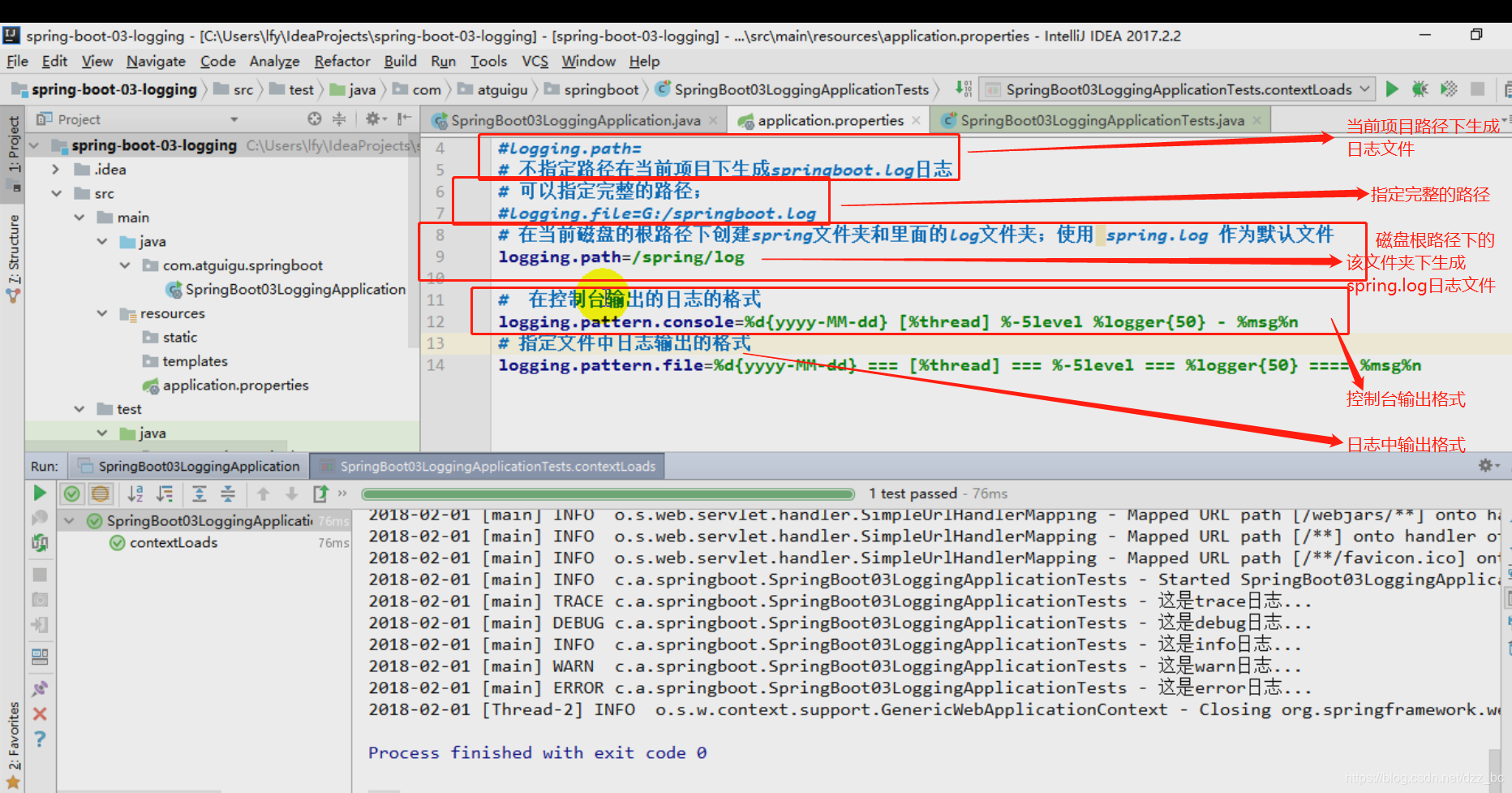Select SpringBoot03LoggingApplicationTests.contextLoads run tab
Image resolution: width=1512 pixels, height=793 pixels.
(x=488, y=466)
